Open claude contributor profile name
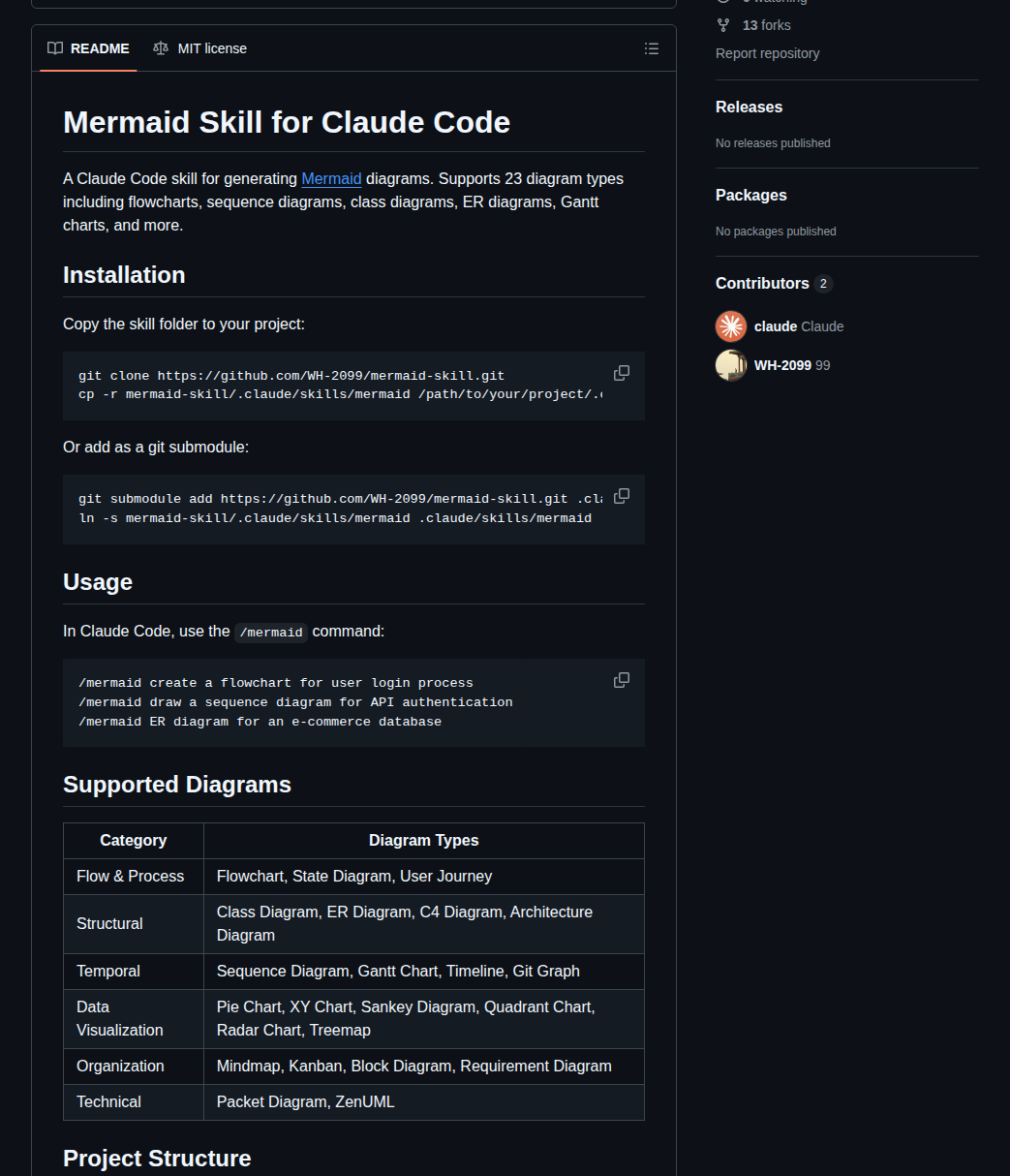Image resolution: width=1010 pixels, height=1176 pixels. coord(776,326)
